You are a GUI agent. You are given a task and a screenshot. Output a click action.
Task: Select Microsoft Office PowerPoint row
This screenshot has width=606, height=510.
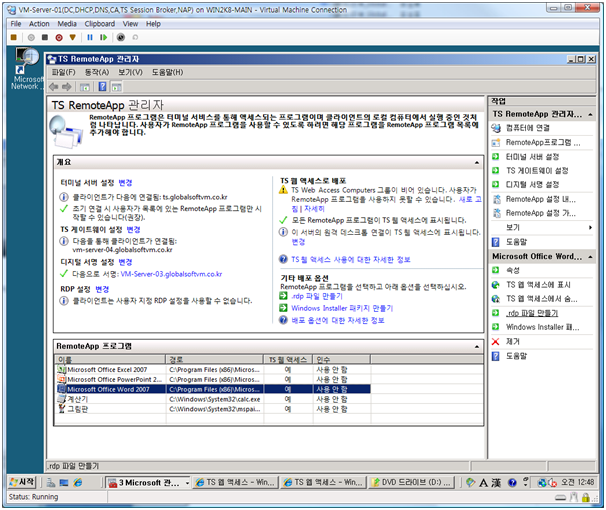[213, 380]
